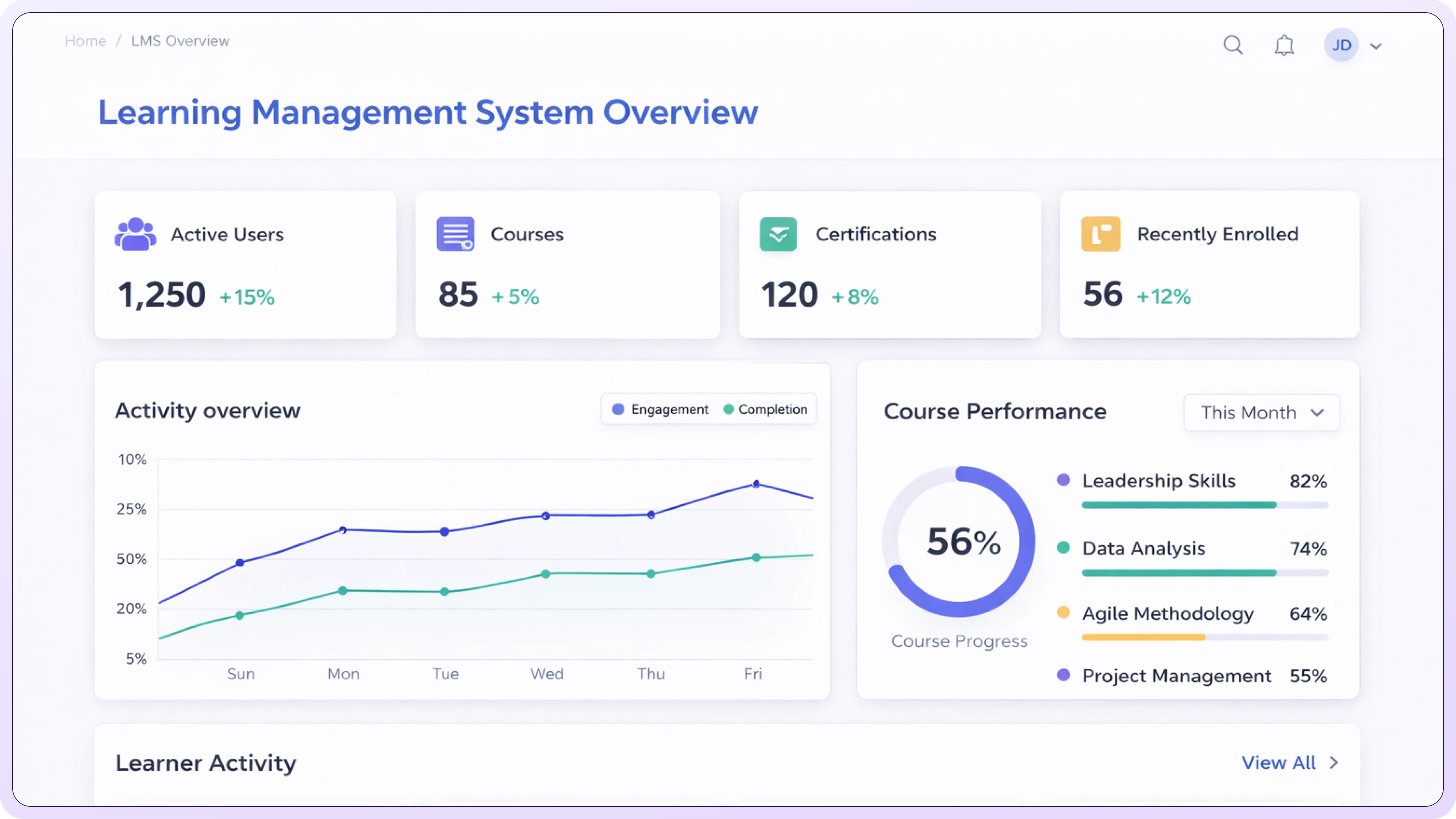Click the Data Analysis progress bar
Screen dimensions: 1456x819
pyautogui.click(x=1206, y=573)
